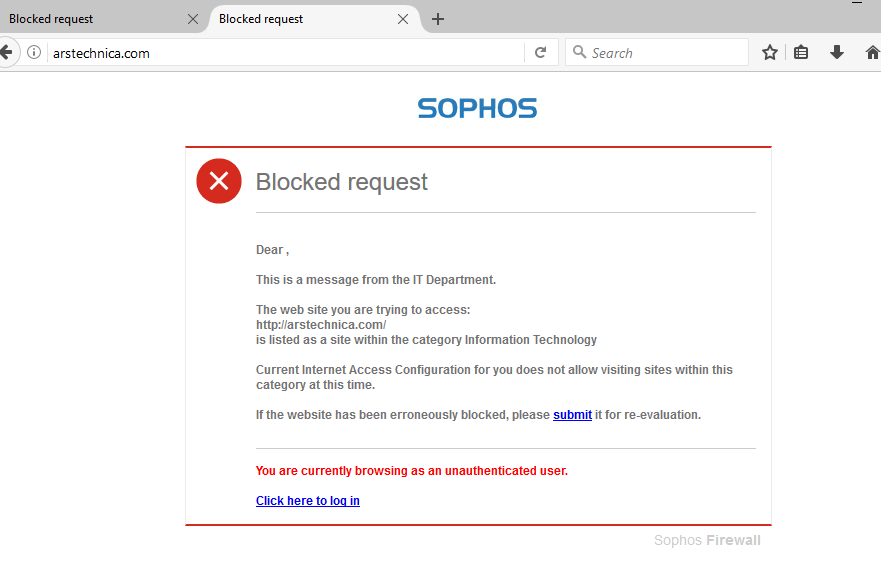The image size is (881, 561).
Task: Click the arstechnica.com address bar
Action: [285, 53]
